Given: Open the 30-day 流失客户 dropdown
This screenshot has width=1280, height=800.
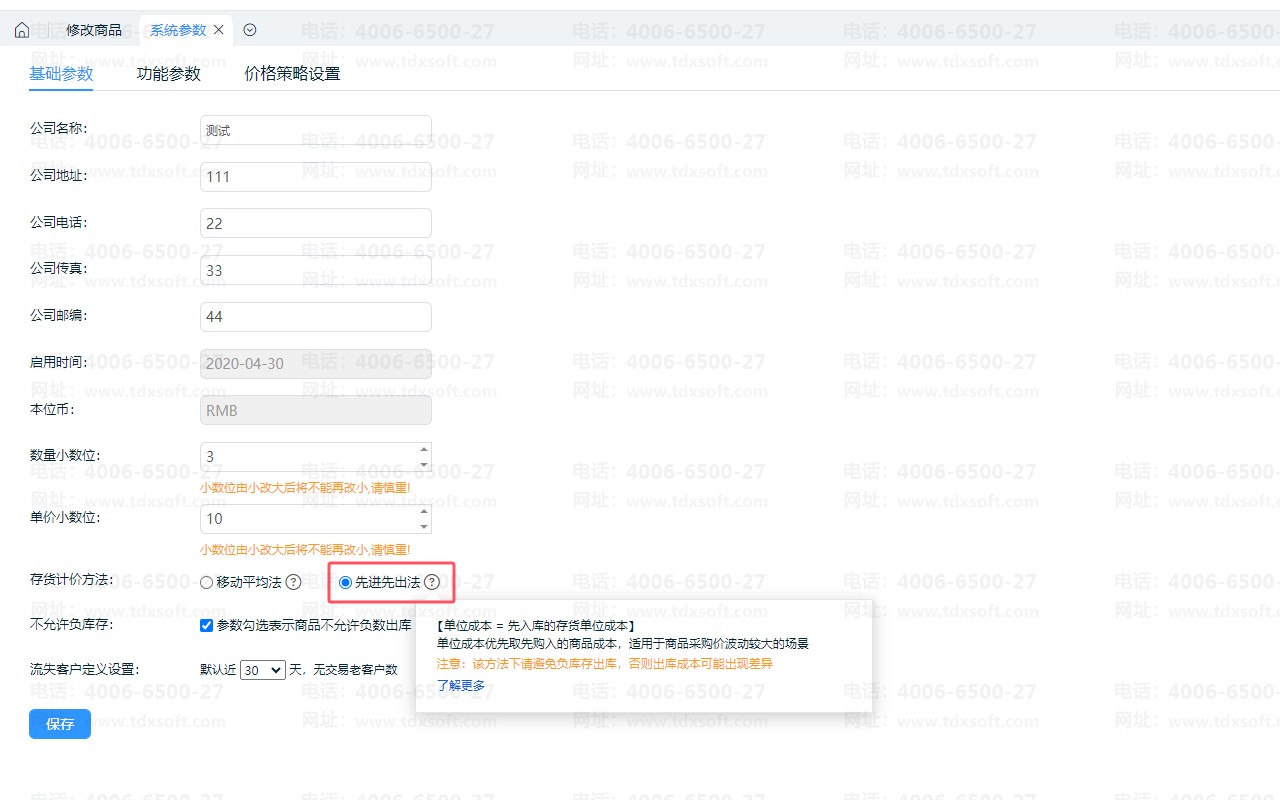Looking at the screenshot, I should [263, 670].
